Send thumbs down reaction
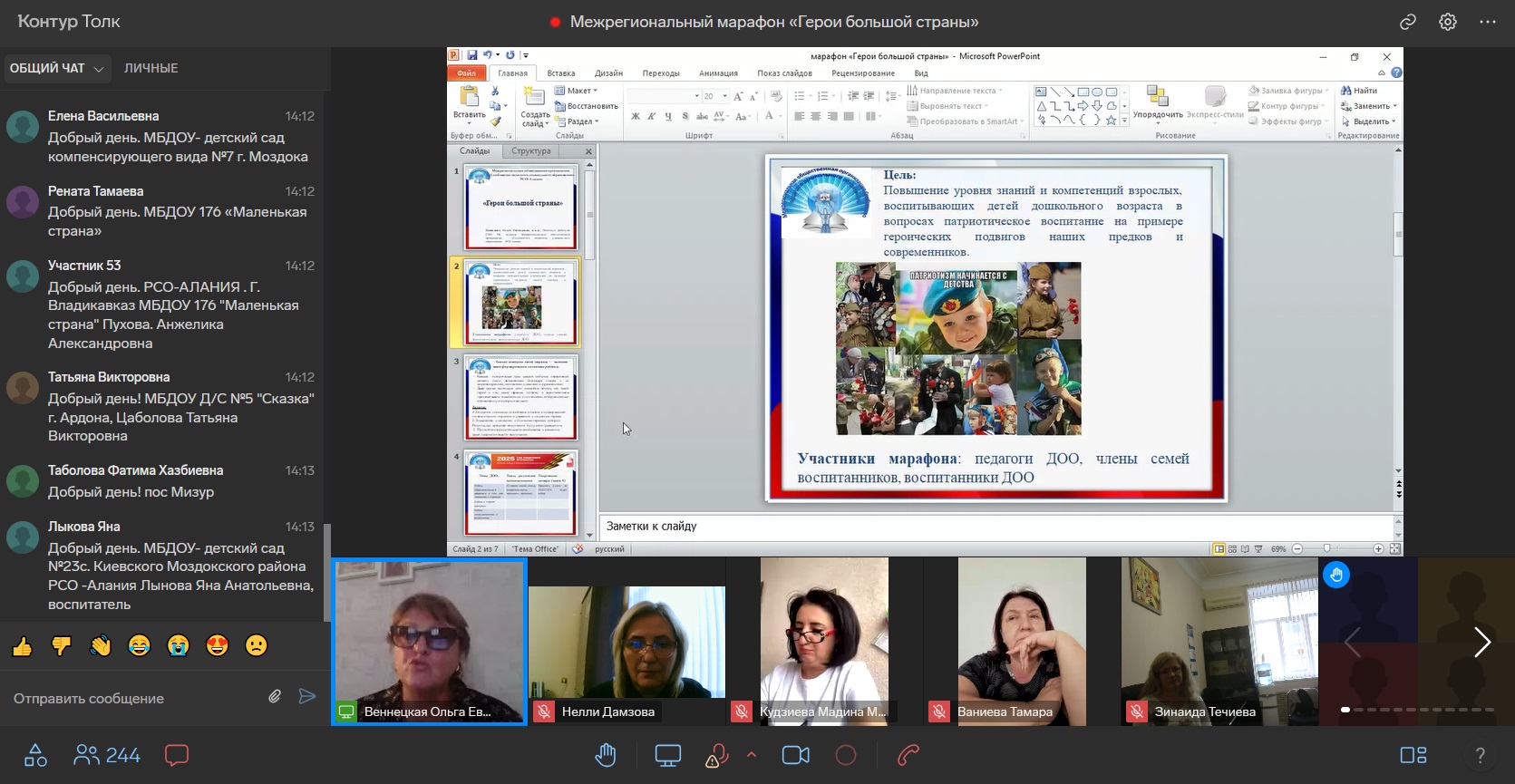The height and width of the screenshot is (784, 1515). tap(61, 645)
